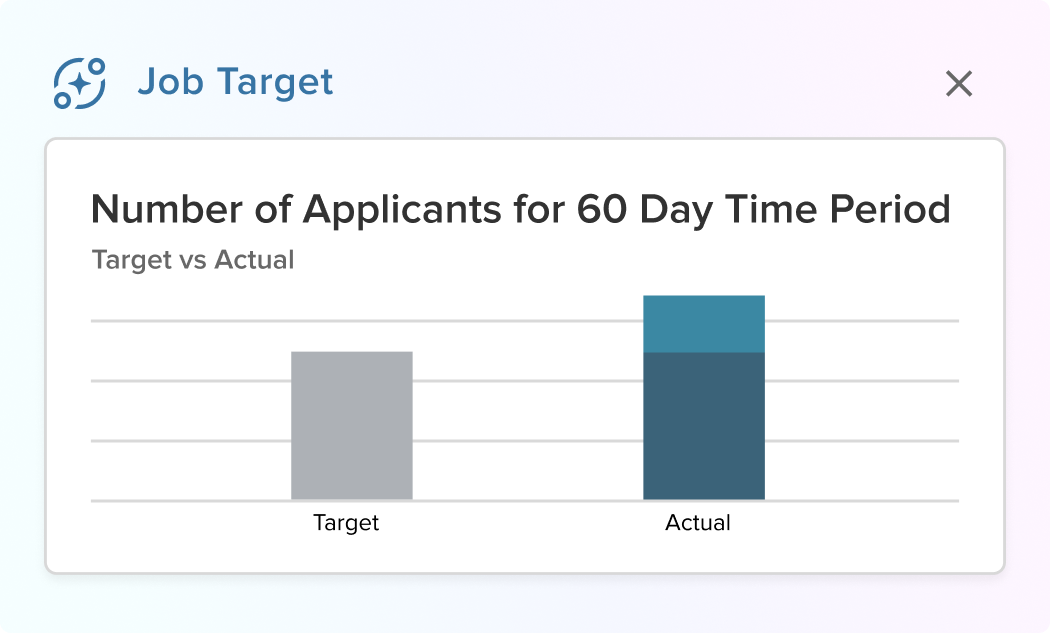Select the AI sparkle symbol in the logo
1050x633 pixels.
pyautogui.click(x=79, y=82)
